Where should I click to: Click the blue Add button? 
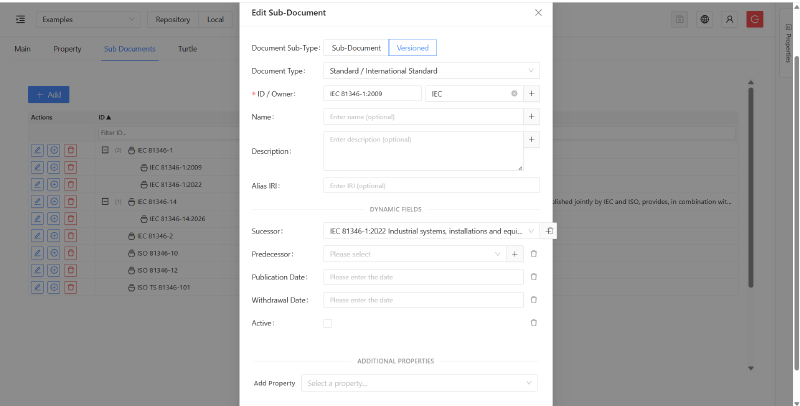pos(48,94)
